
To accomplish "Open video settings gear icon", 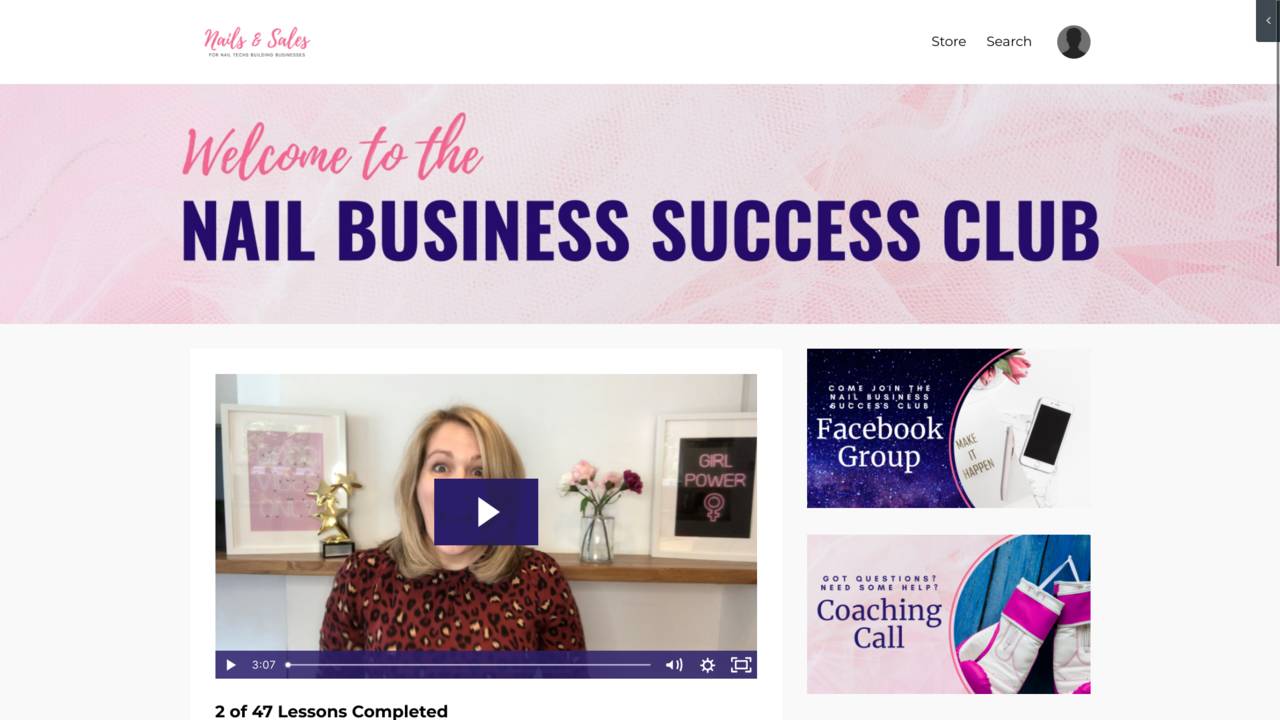I will tap(707, 665).
